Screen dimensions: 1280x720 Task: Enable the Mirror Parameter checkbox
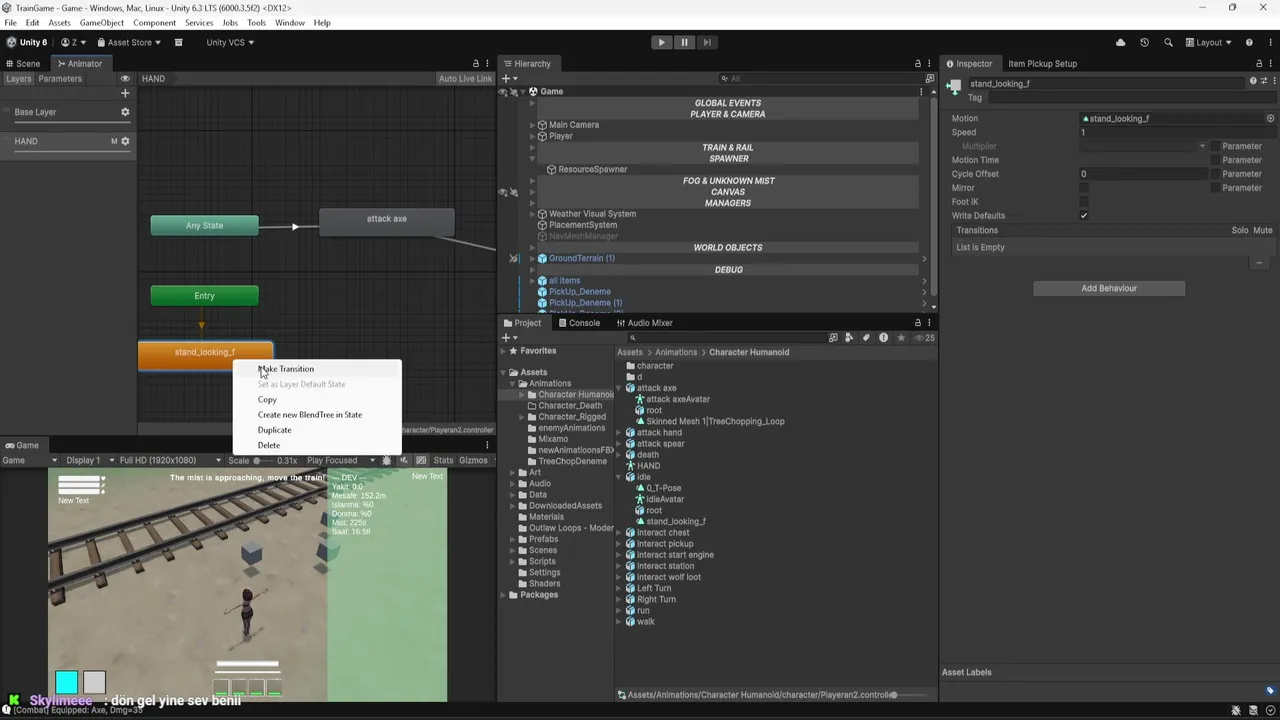coord(1215,188)
